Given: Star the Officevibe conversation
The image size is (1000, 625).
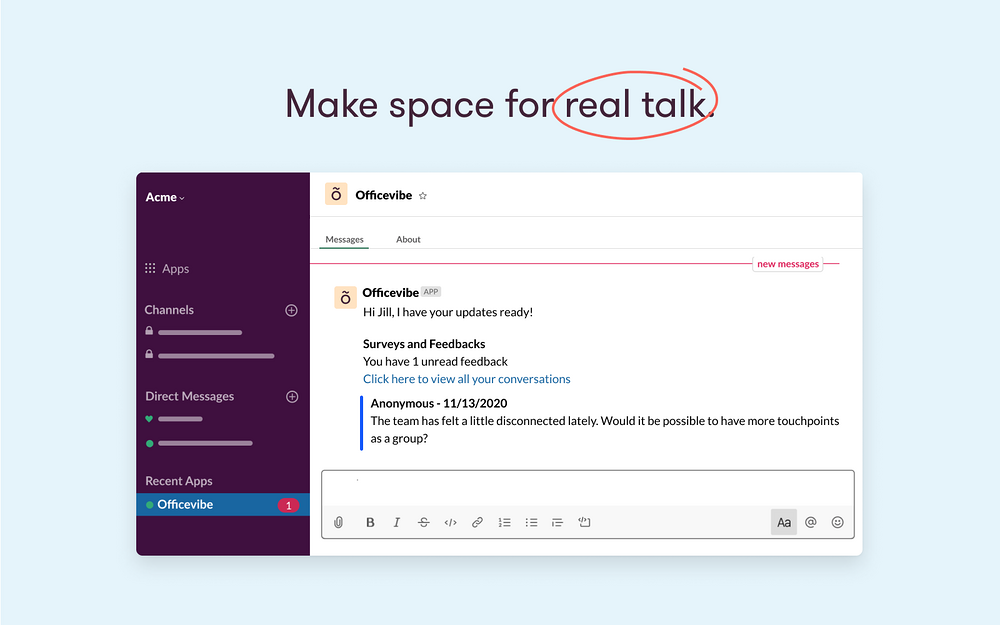Looking at the screenshot, I should pyautogui.click(x=423, y=196).
